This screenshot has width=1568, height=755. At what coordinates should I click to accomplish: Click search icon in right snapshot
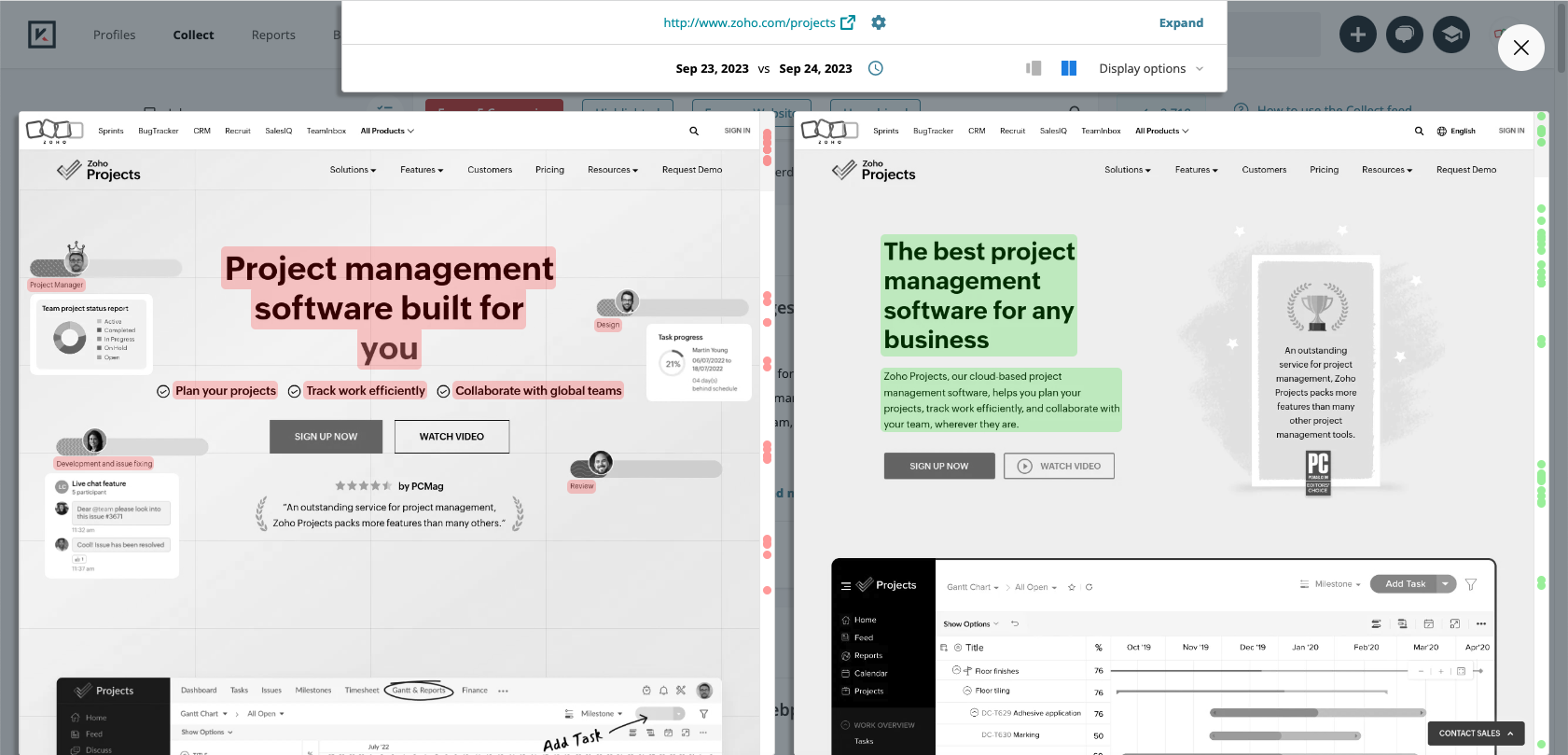point(1419,132)
